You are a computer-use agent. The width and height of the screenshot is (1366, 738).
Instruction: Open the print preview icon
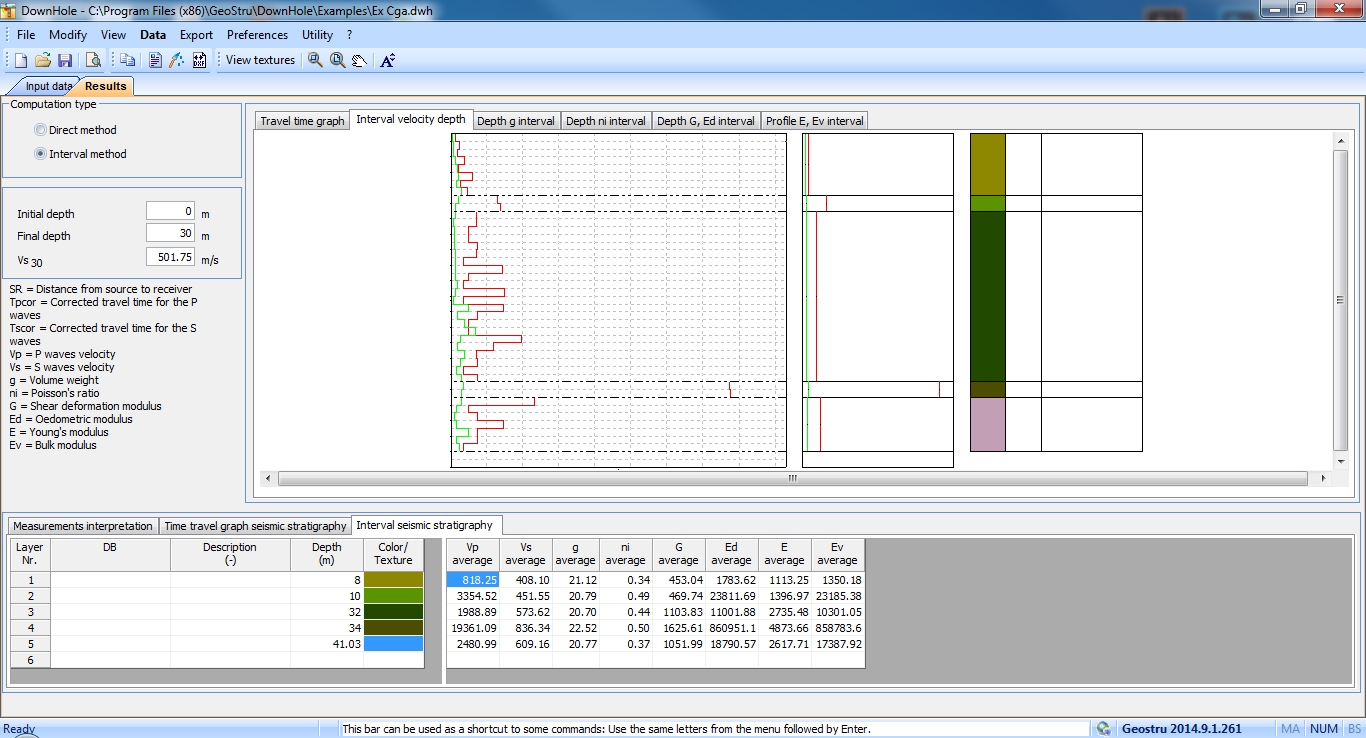point(93,60)
